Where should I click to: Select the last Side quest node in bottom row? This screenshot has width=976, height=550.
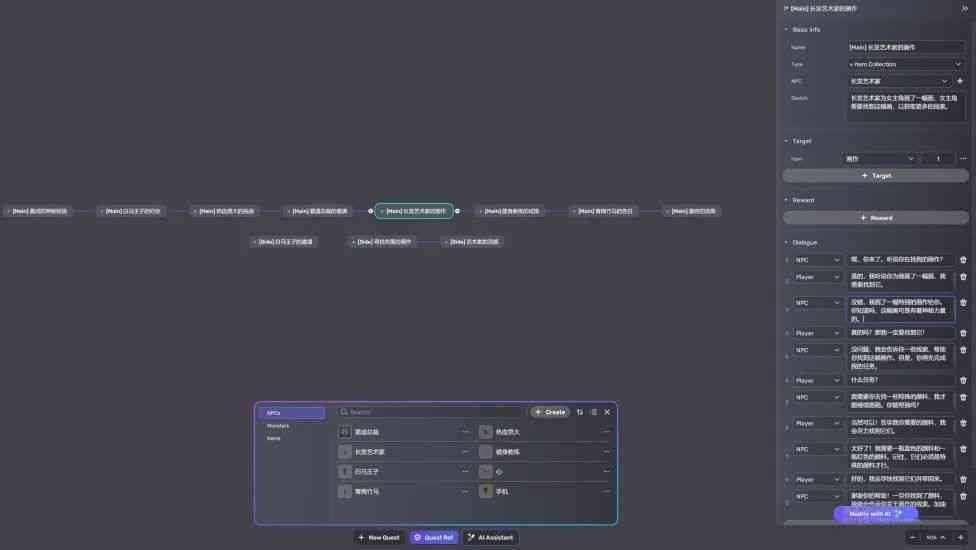[472, 242]
